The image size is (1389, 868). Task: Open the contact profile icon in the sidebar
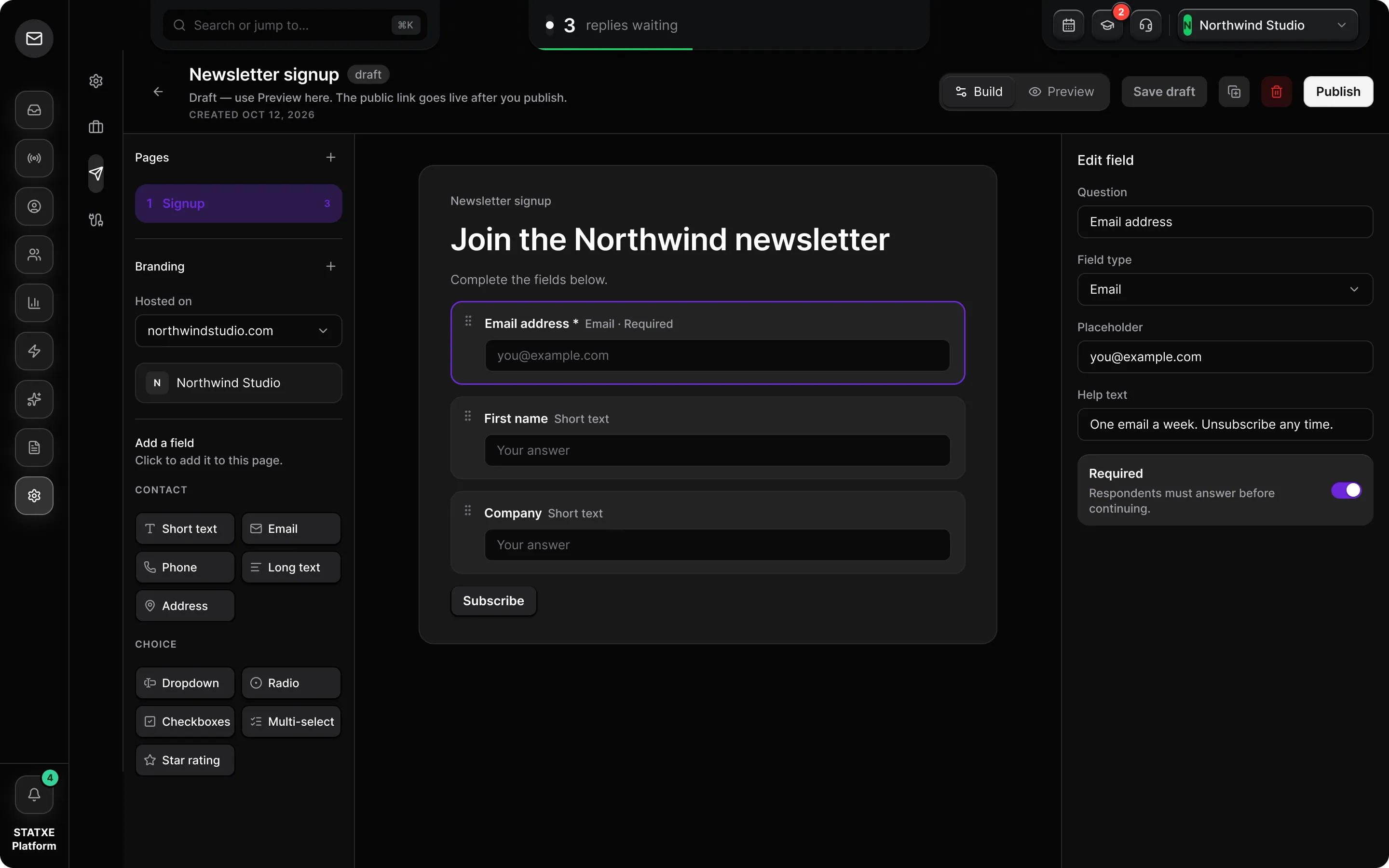point(34,206)
